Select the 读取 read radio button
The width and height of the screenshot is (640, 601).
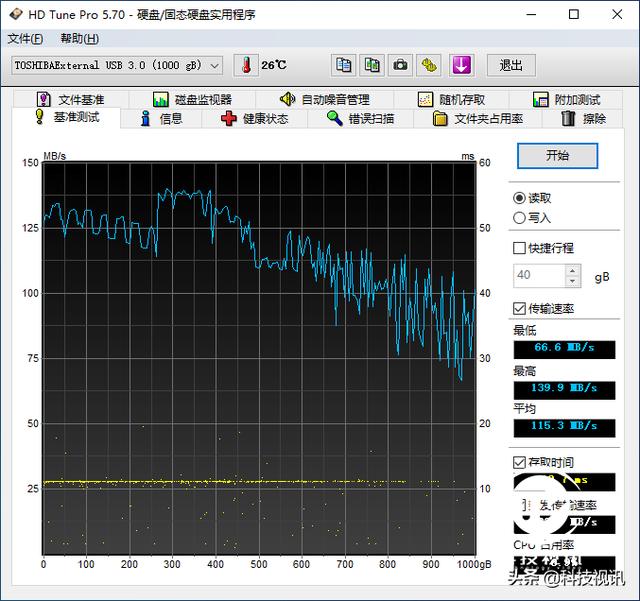[x=532, y=198]
